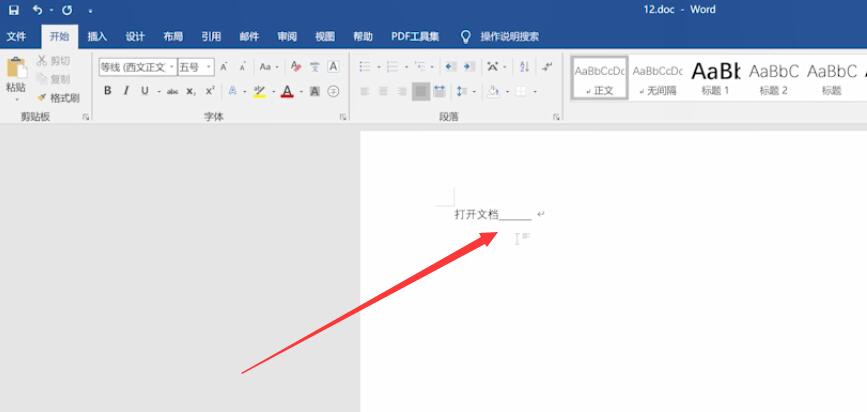
Task: Apply distributed alignment
Action: click(x=440, y=91)
